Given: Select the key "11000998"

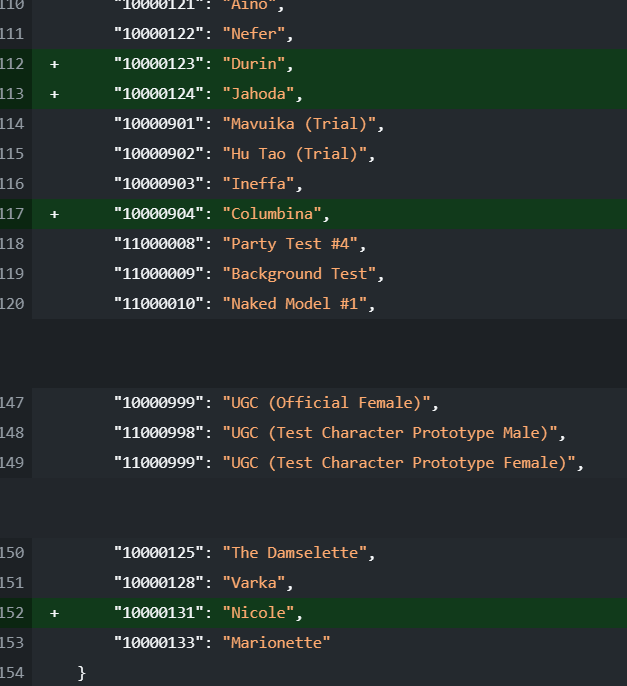Looking at the screenshot, I should 158,433.
